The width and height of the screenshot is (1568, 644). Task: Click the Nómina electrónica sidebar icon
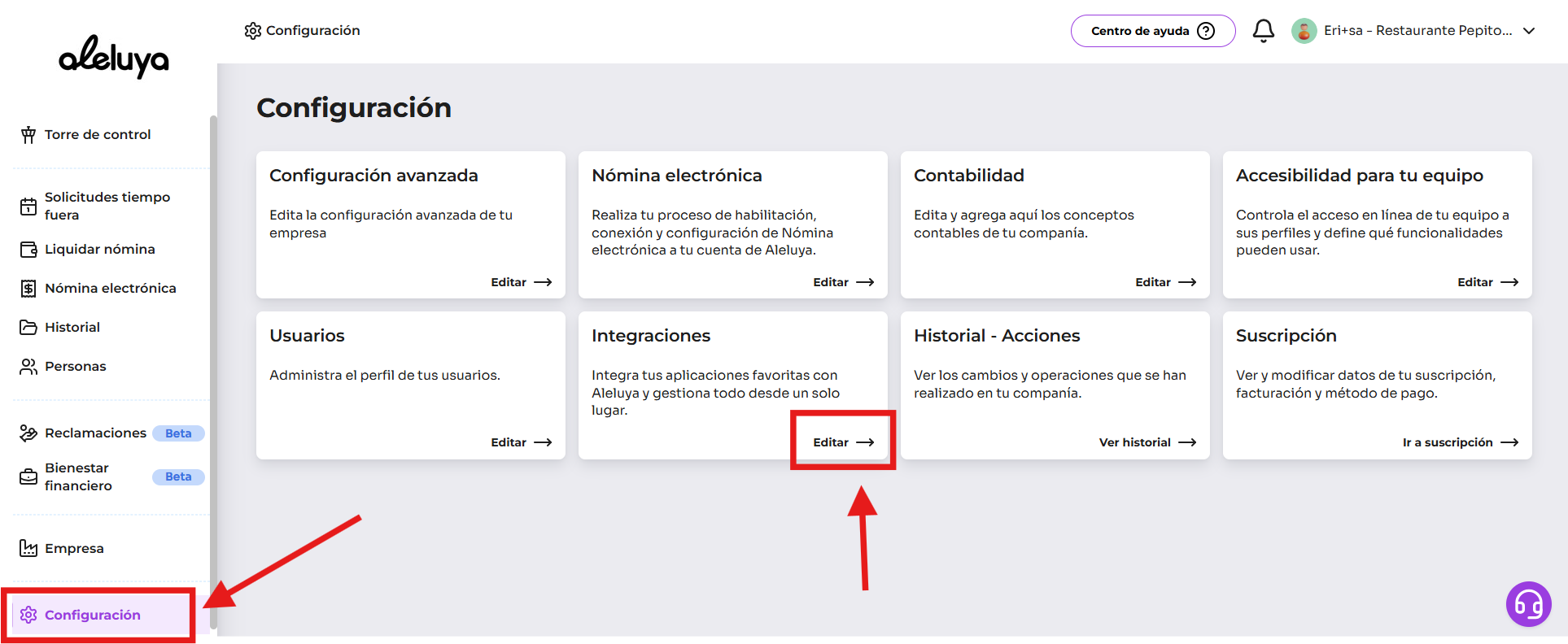tap(28, 289)
